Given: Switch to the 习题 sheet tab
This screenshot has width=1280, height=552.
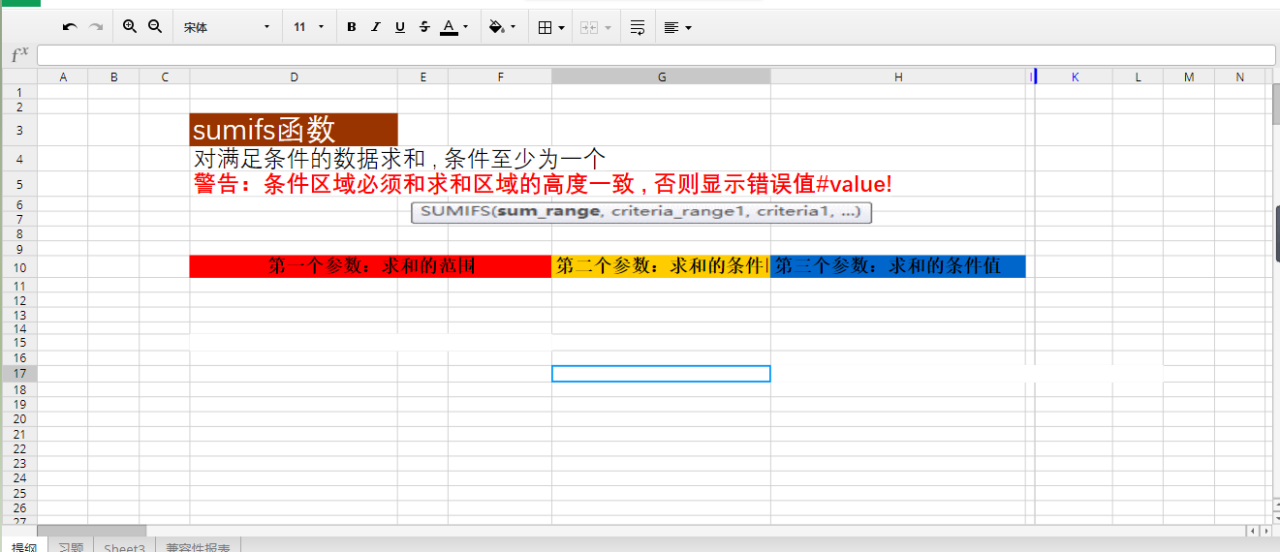Looking at the screenshot, I should [70, 546].
